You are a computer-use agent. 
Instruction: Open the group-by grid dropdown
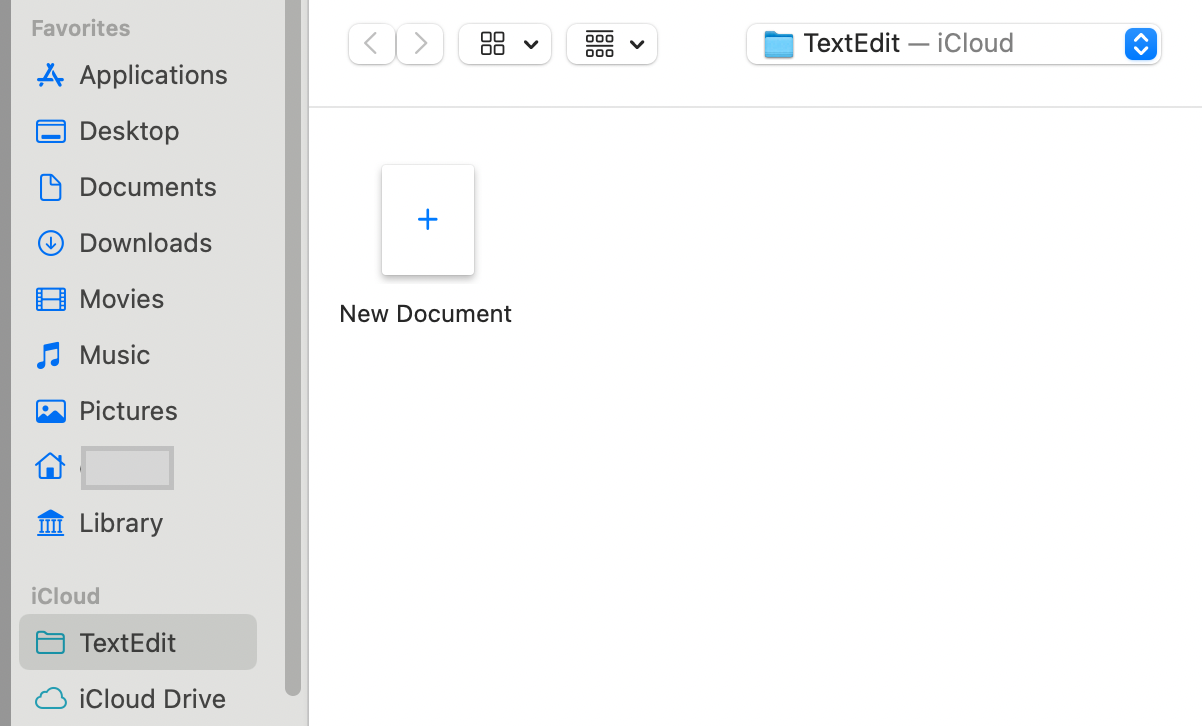(612, 44)
